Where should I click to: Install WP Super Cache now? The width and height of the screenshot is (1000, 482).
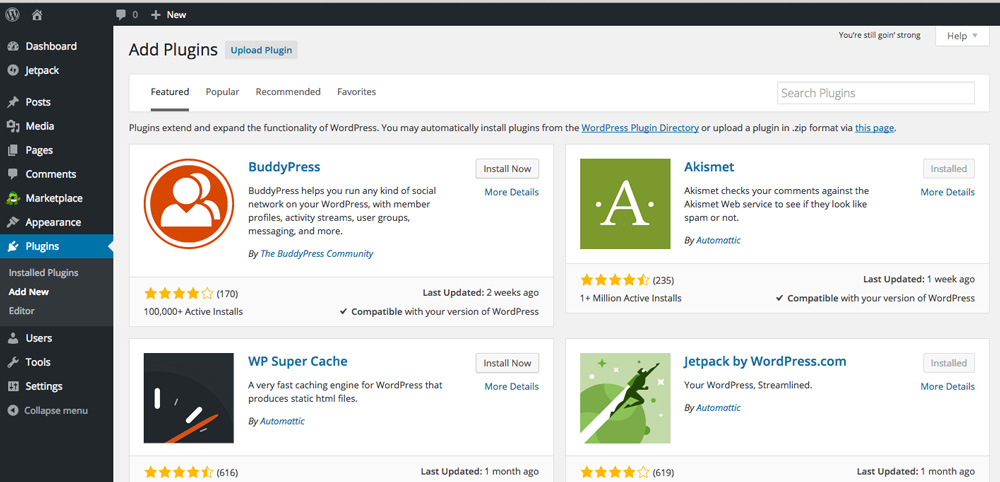coord(507,363)
